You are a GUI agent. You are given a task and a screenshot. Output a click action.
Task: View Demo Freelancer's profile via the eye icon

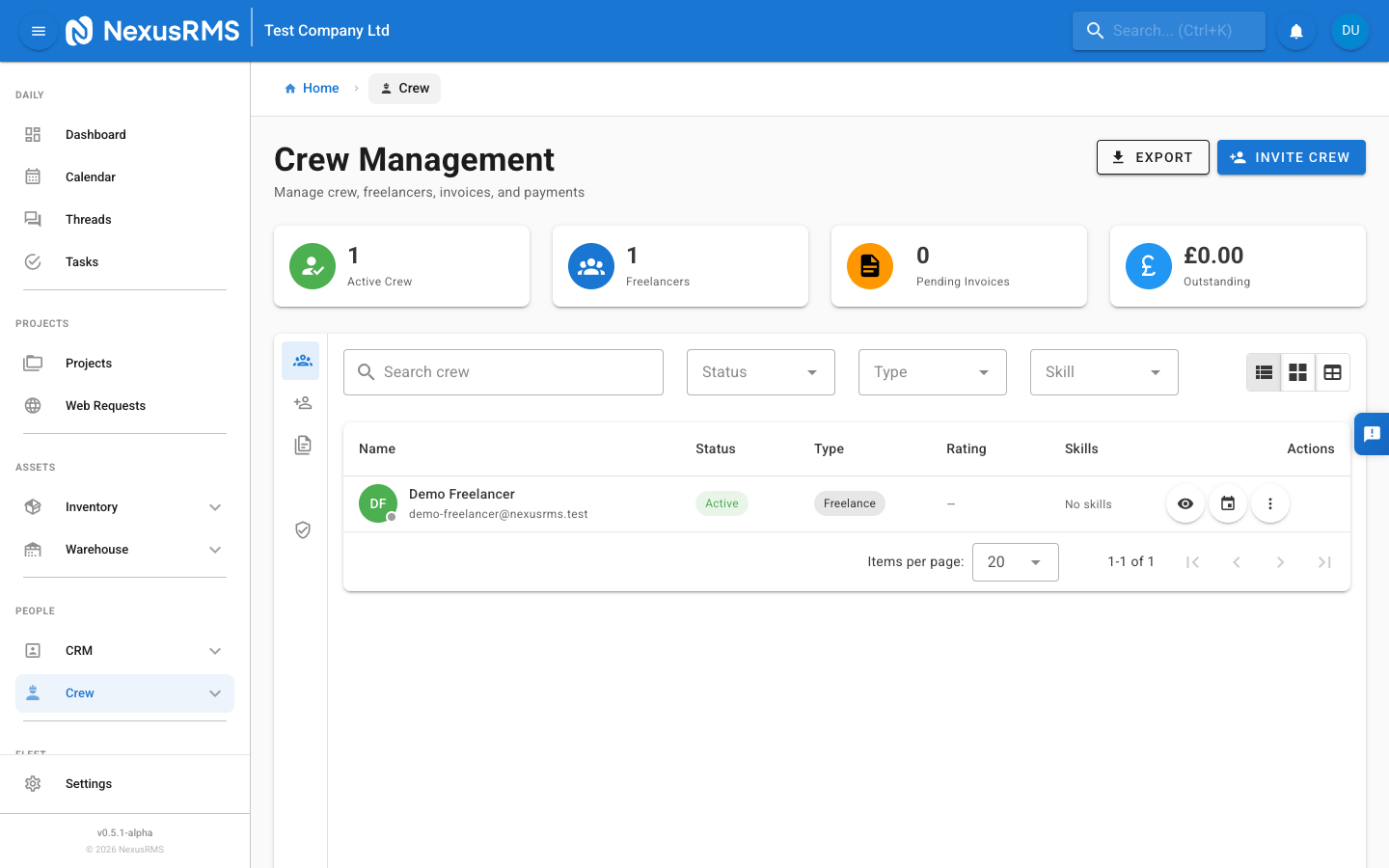[x=1185, y=502]
